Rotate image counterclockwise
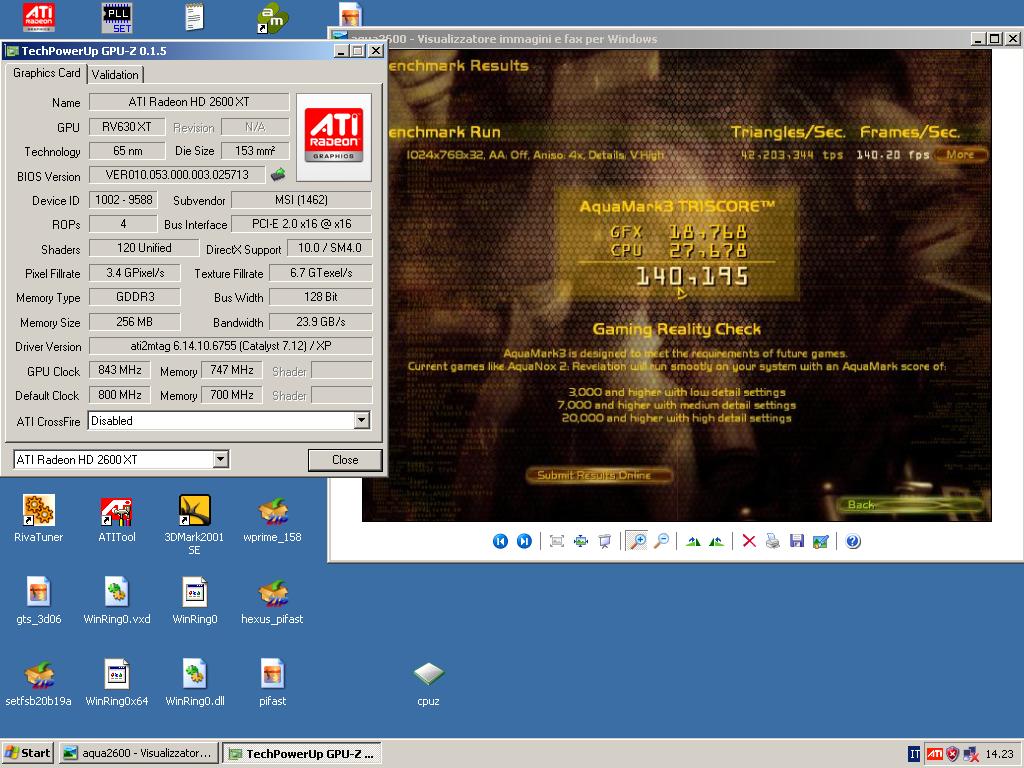1024x768 pixels. point(716,541)
